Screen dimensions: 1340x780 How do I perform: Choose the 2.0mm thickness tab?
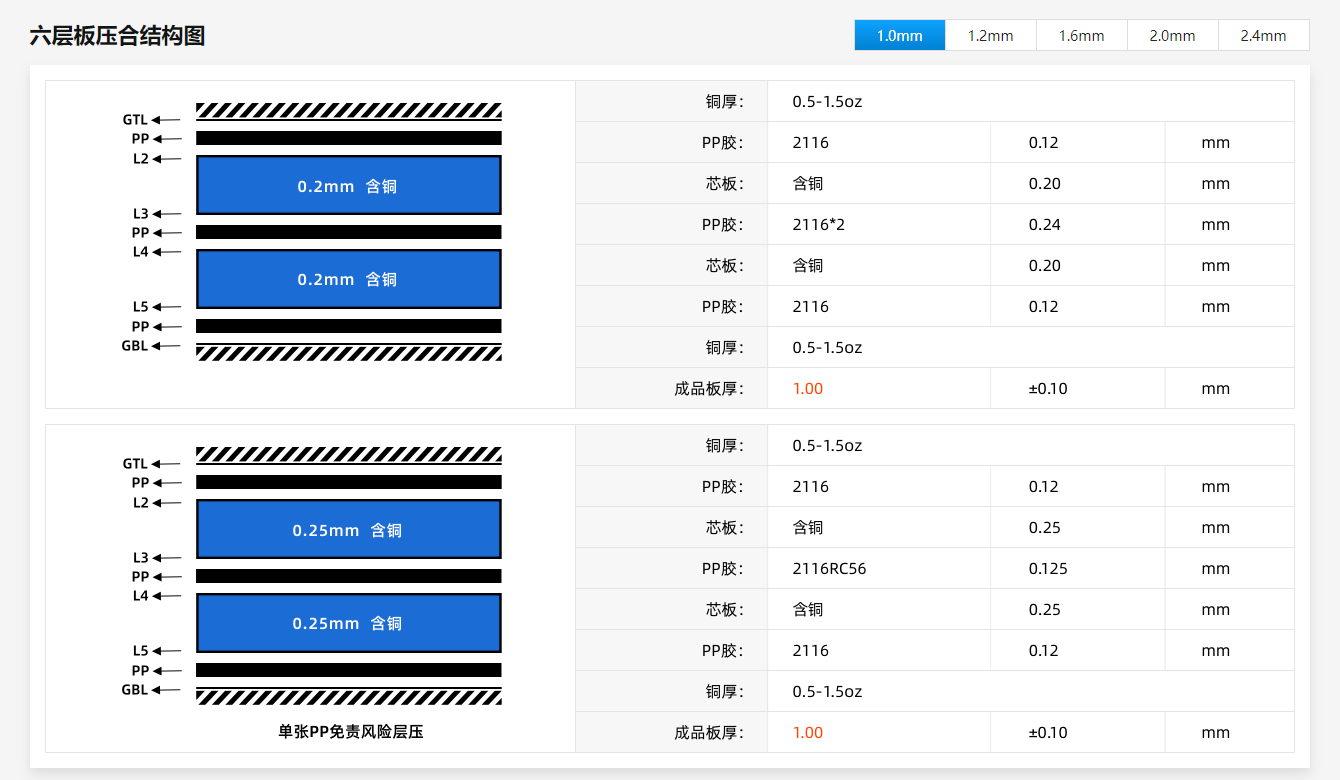coord(1172,35)
